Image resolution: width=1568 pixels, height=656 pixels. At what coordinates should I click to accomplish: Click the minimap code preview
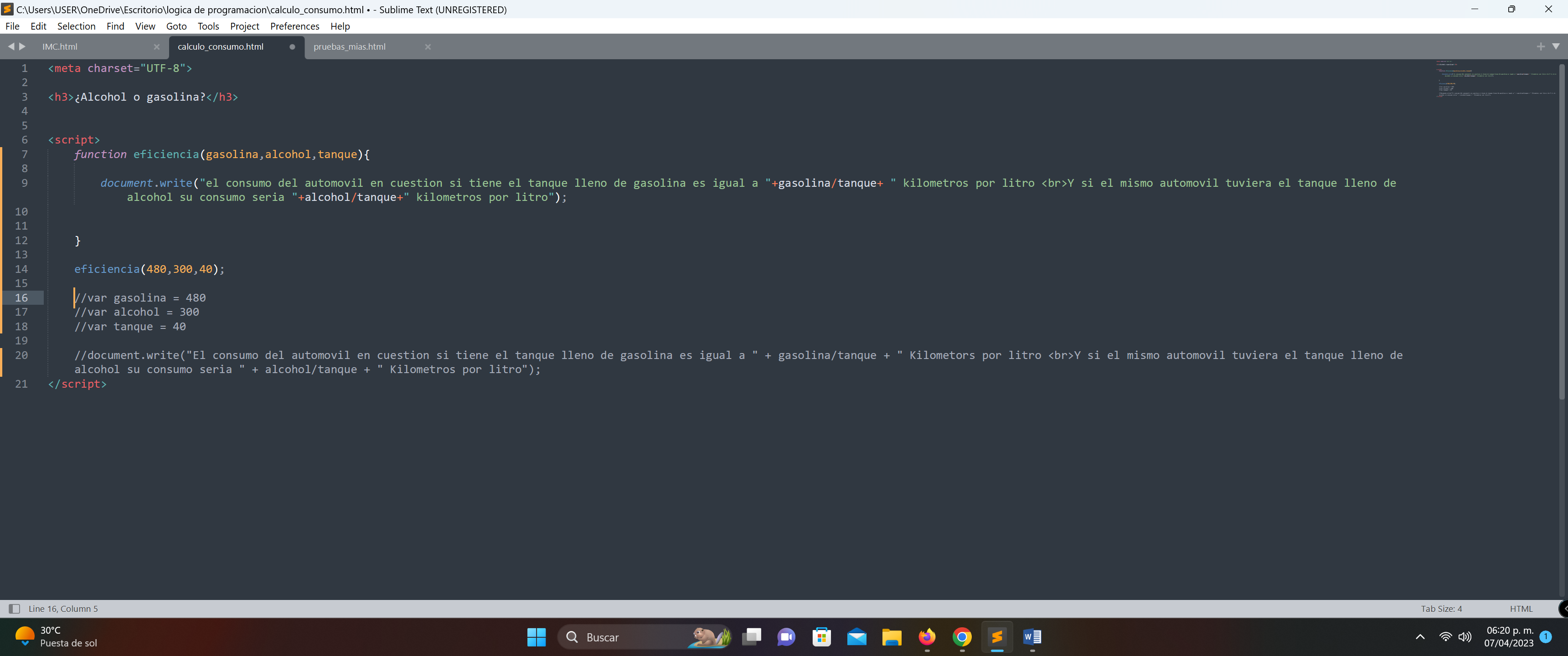(1496, 78)
